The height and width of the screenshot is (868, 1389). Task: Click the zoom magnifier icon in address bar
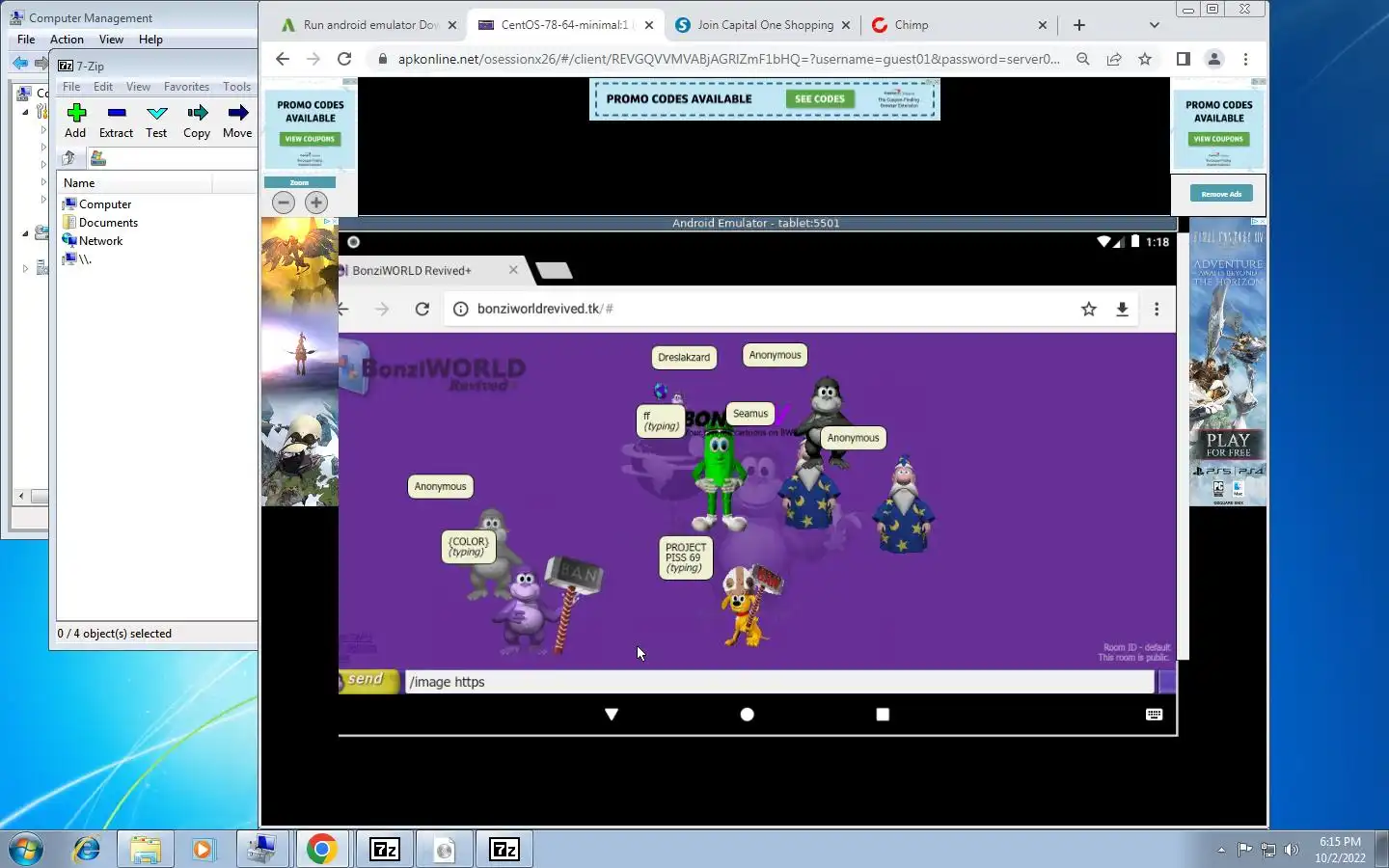(x=1083, y=59)
